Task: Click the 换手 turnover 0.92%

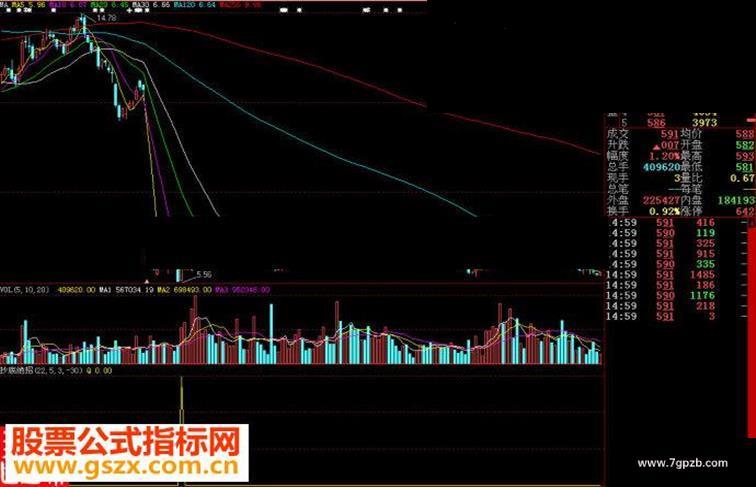Action: (664, 211)
